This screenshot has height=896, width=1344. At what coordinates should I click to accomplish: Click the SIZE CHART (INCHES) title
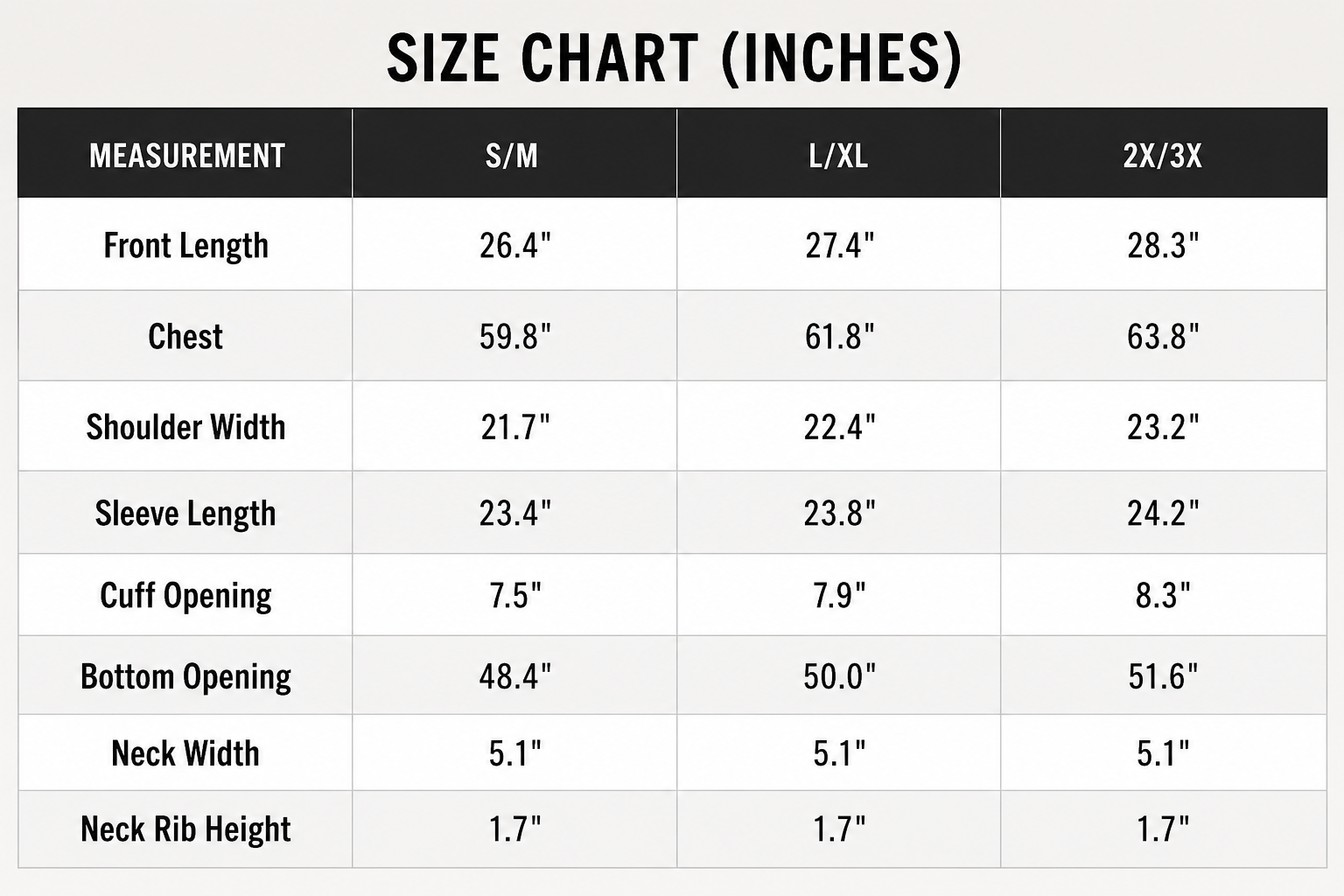[x=674, y=59]
